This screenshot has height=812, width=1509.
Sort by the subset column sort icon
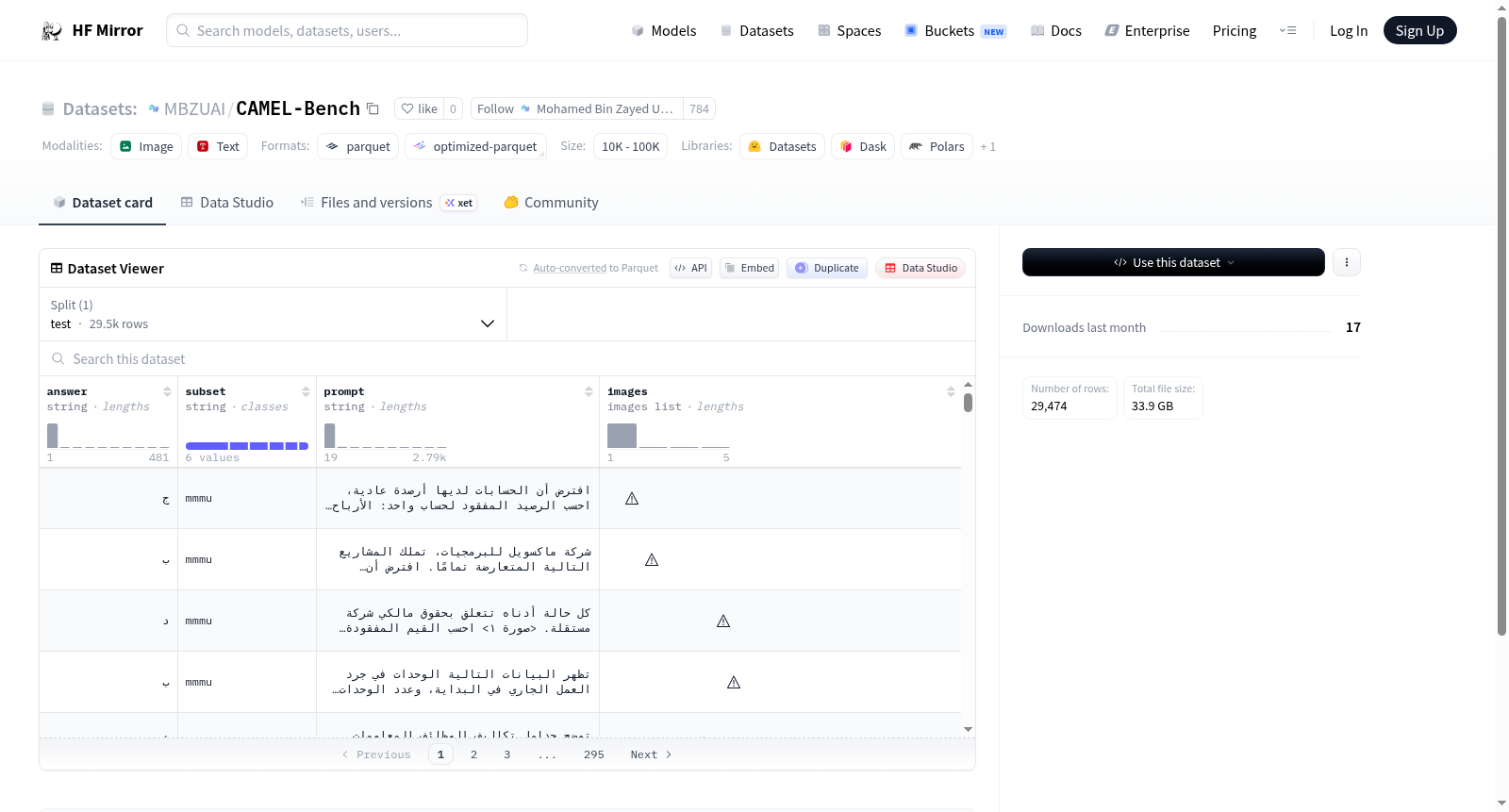click(x=306, y=391)
